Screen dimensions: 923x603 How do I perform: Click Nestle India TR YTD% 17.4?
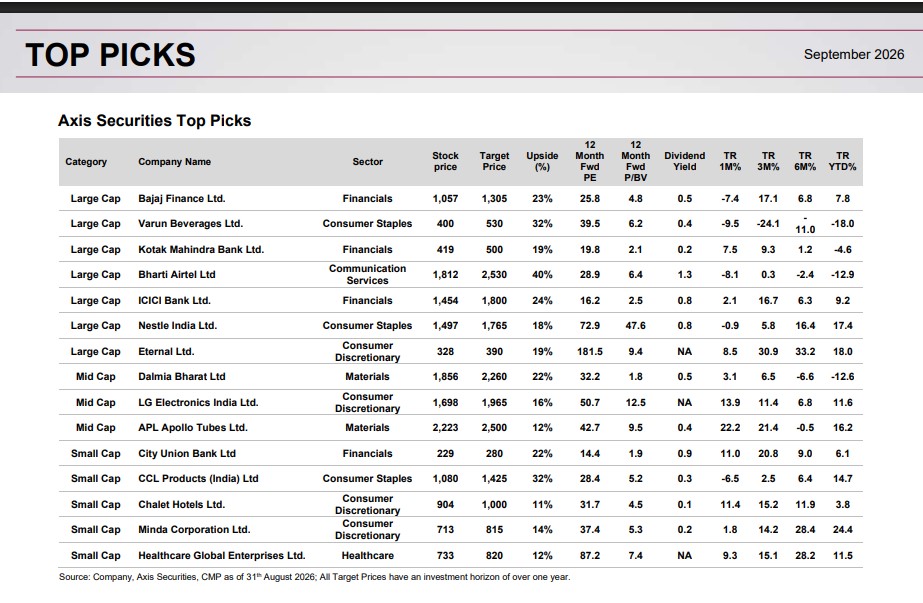842,326
